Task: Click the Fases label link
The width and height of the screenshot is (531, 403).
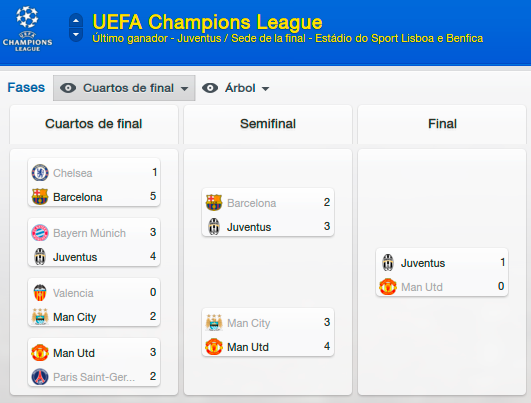Action: pyautogui.click(x=26, y=88)
